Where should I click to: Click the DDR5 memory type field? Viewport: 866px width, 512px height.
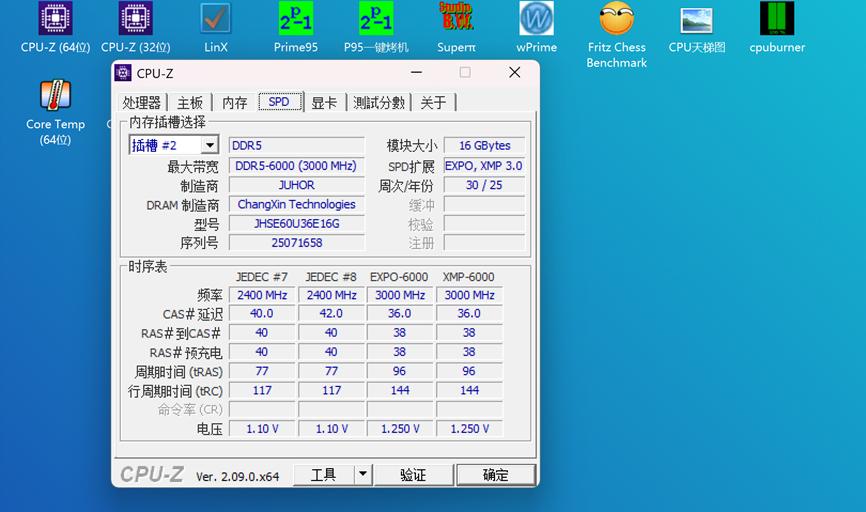tap(297, 145)
